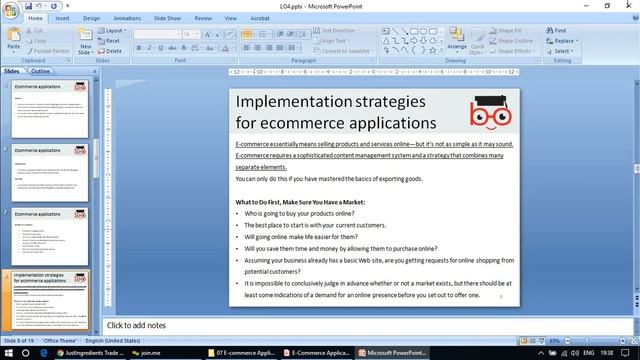The height and width of the screenshot is (360, 640).
Task: Apply underline formatting
Action: (x=160, y=48)
